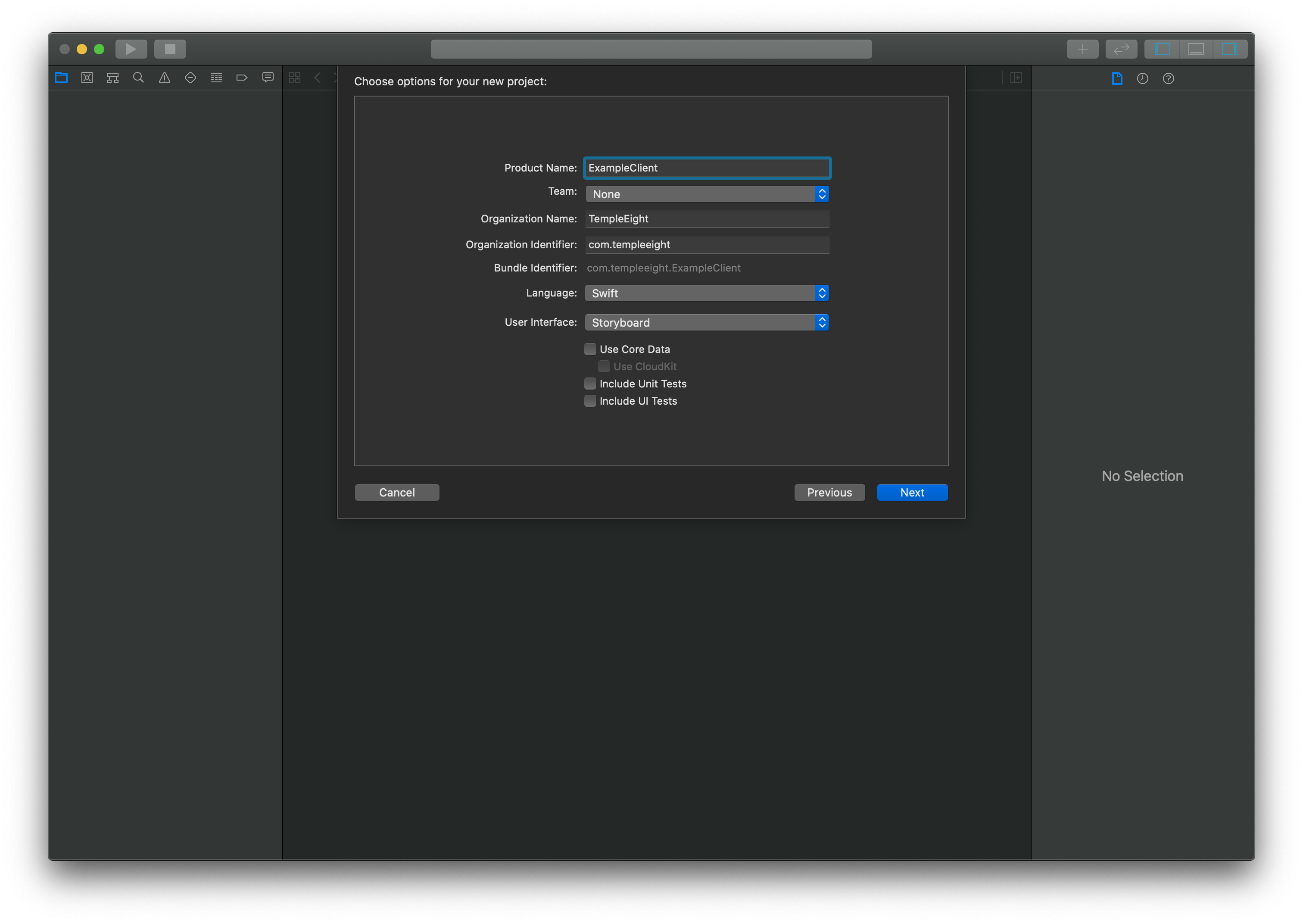Click the Organization Identifier field
Screen dimensions: 1303x924
707,245
